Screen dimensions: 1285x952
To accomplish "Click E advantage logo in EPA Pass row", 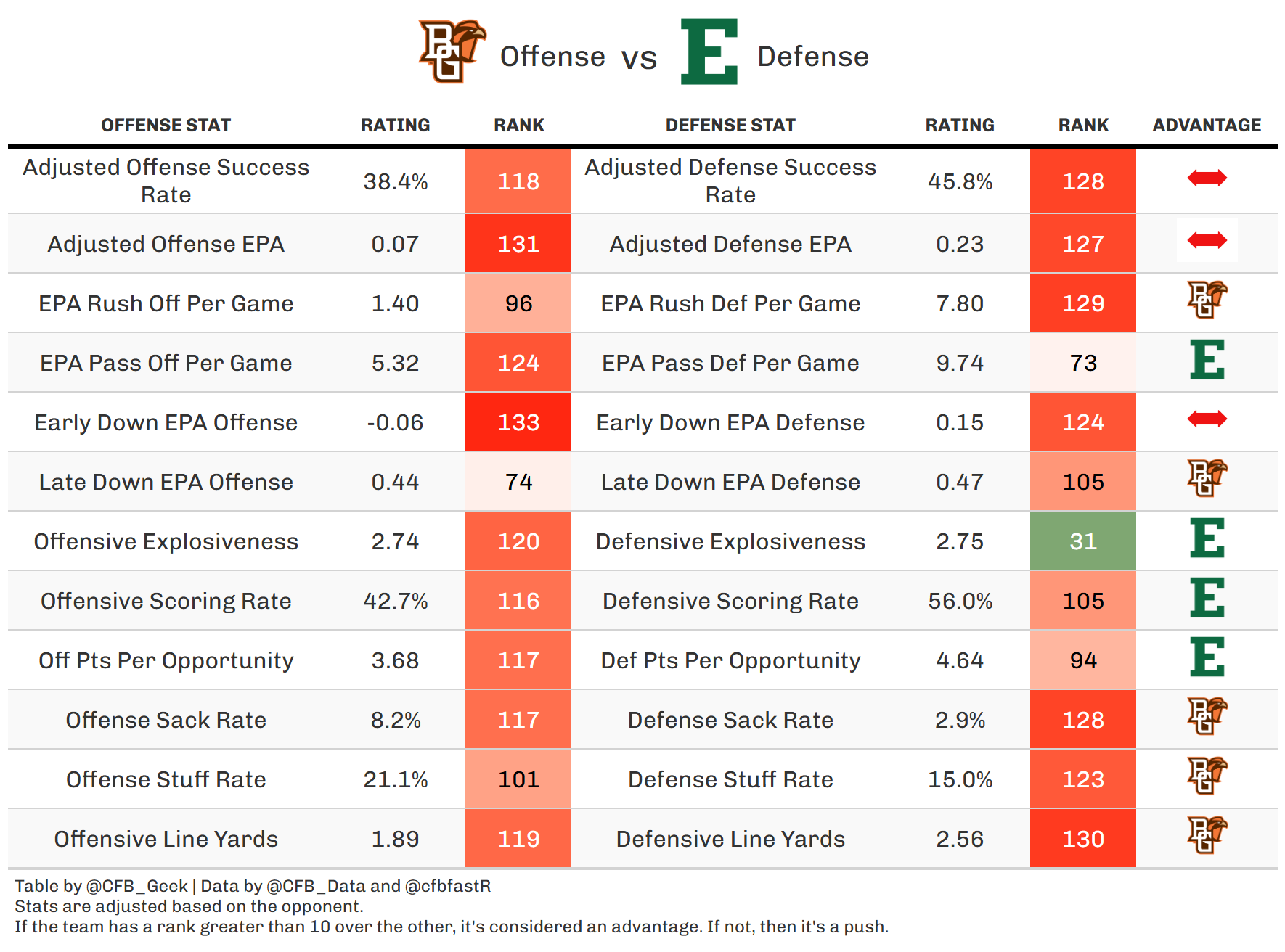I will (x=1207, y=360).
